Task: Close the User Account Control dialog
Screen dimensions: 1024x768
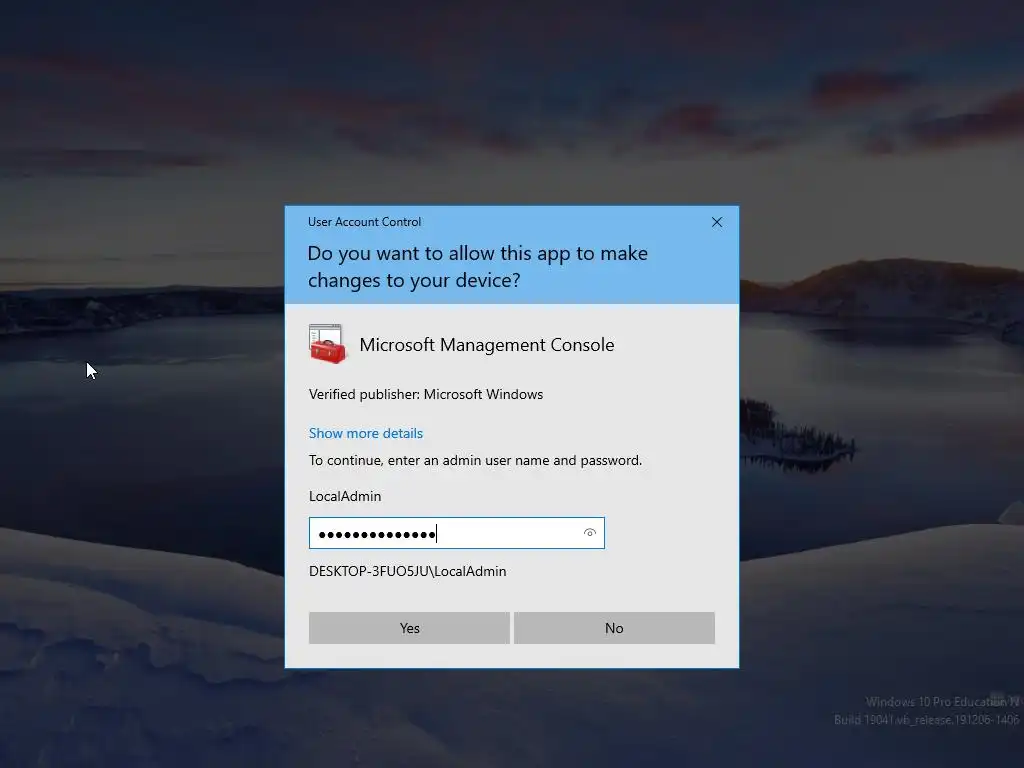Action: point(716,222)
